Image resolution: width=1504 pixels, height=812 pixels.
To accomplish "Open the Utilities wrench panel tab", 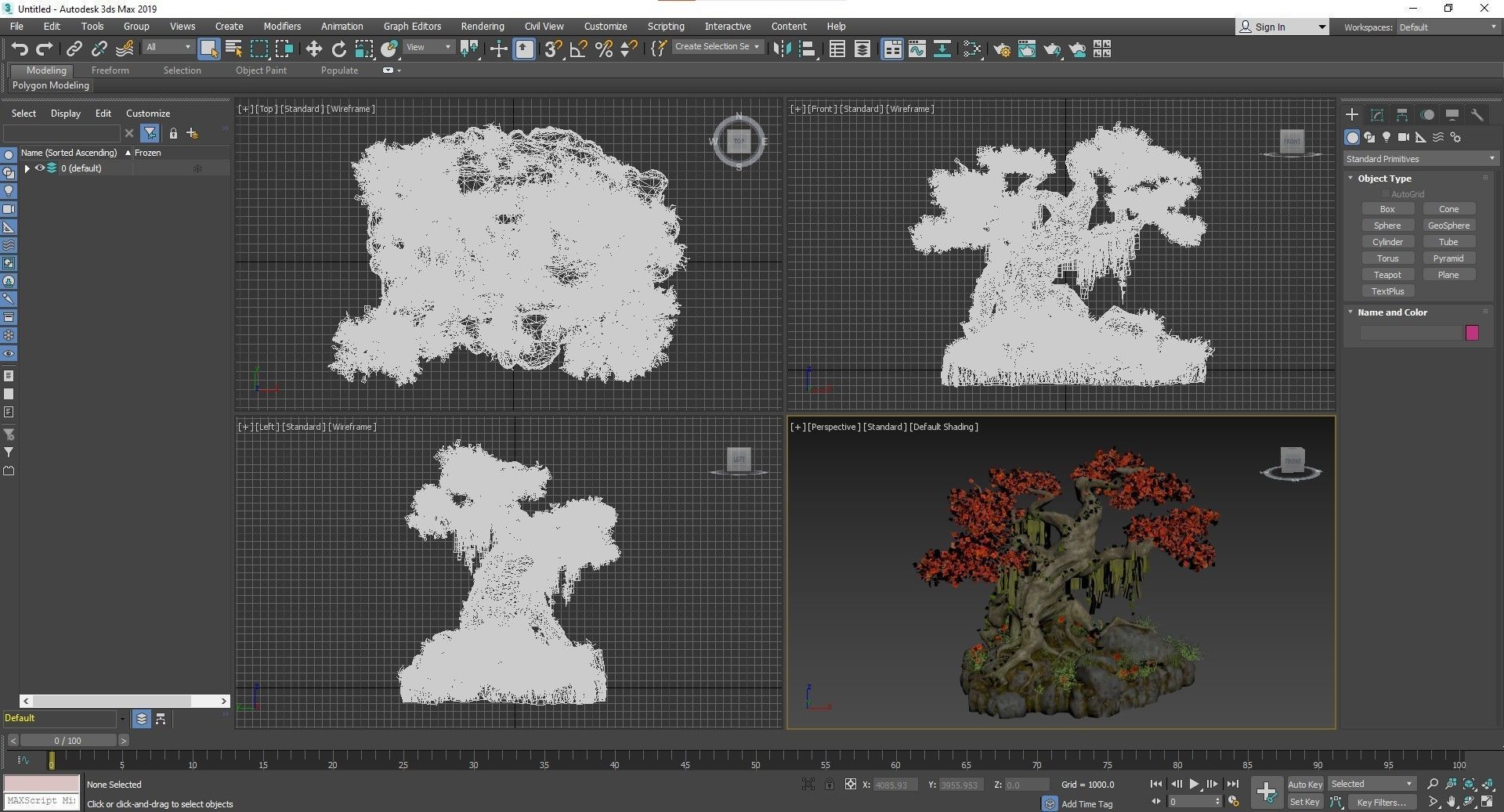I will 1477,114.
